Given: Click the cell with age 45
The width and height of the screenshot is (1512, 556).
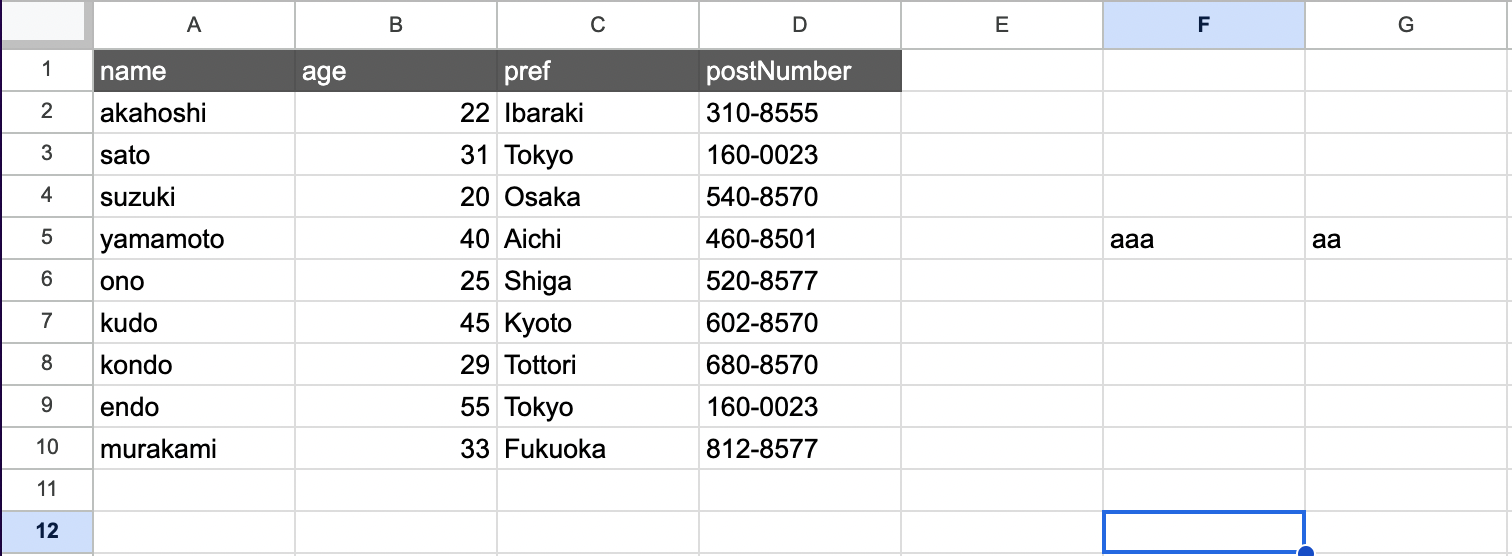Looking at the screenshot, I should point(396,323).
